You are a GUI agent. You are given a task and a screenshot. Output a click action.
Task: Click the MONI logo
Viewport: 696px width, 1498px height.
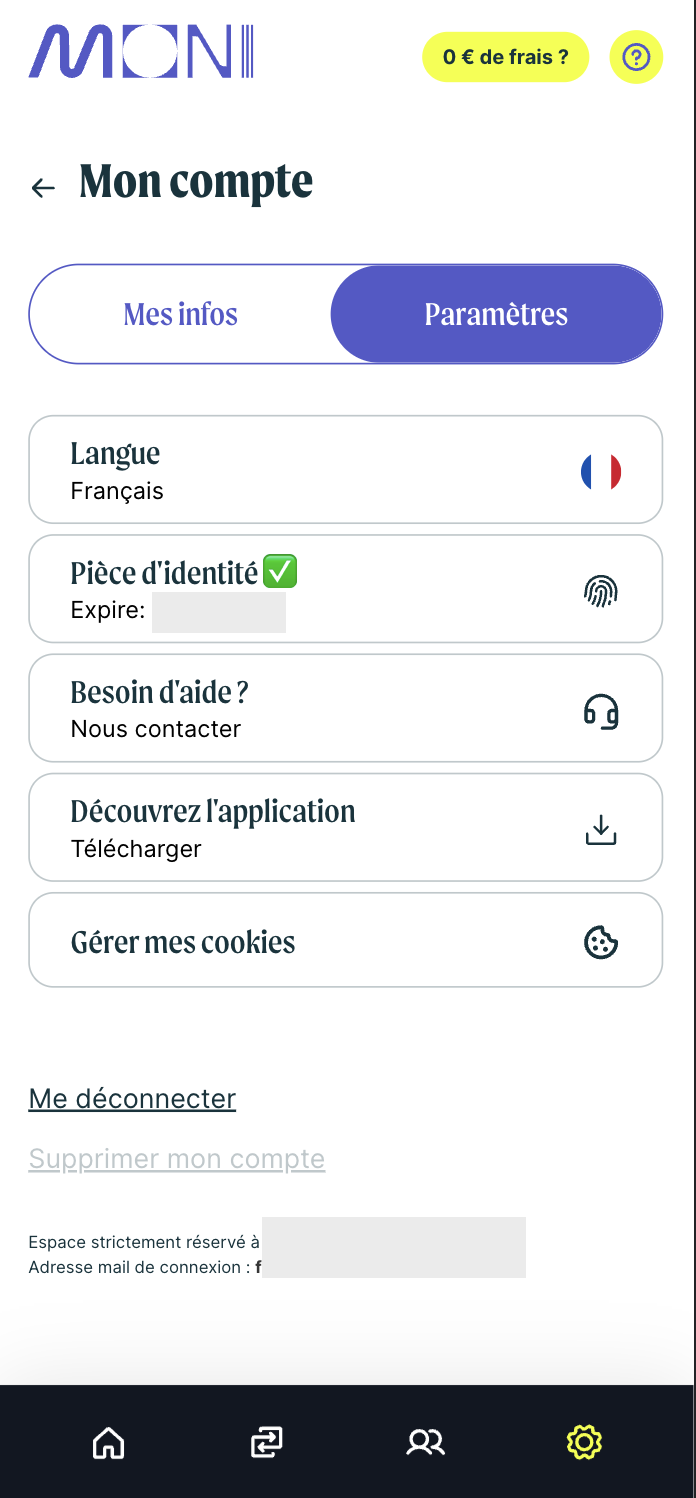click(141, 53)
